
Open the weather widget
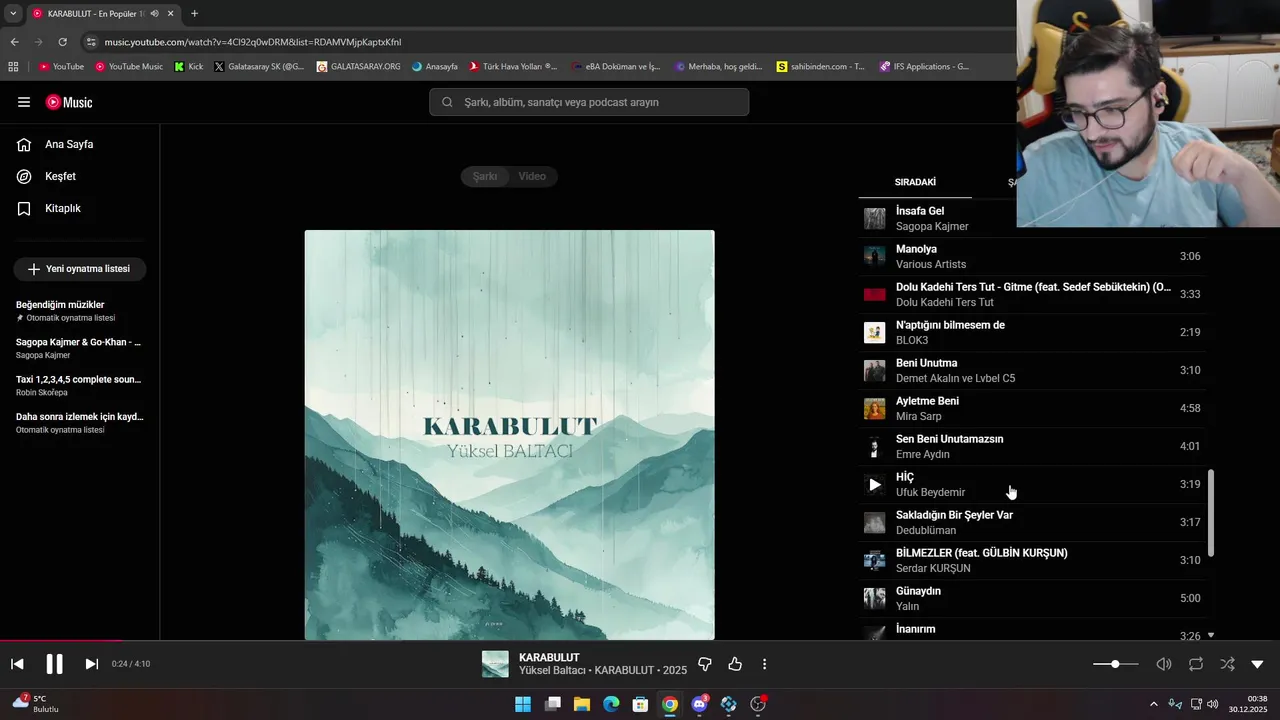tap(36, 703)
